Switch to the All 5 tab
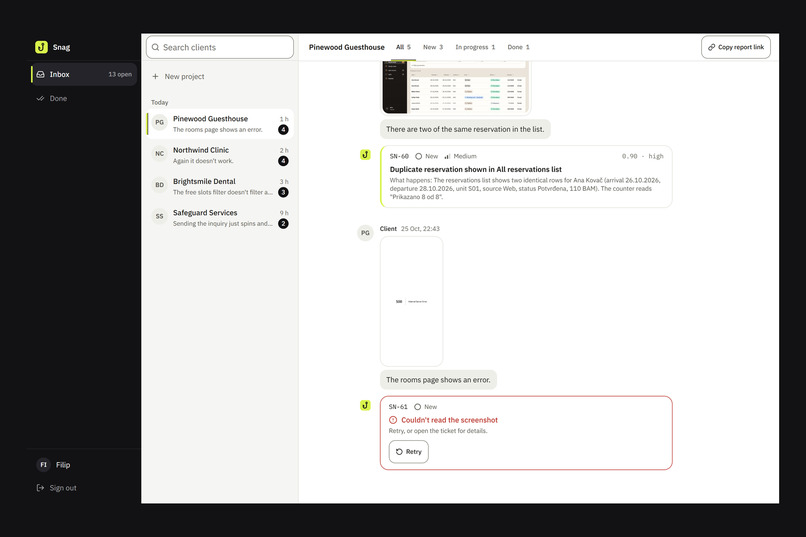Screen dimensions: 806x537 (404, 47)
